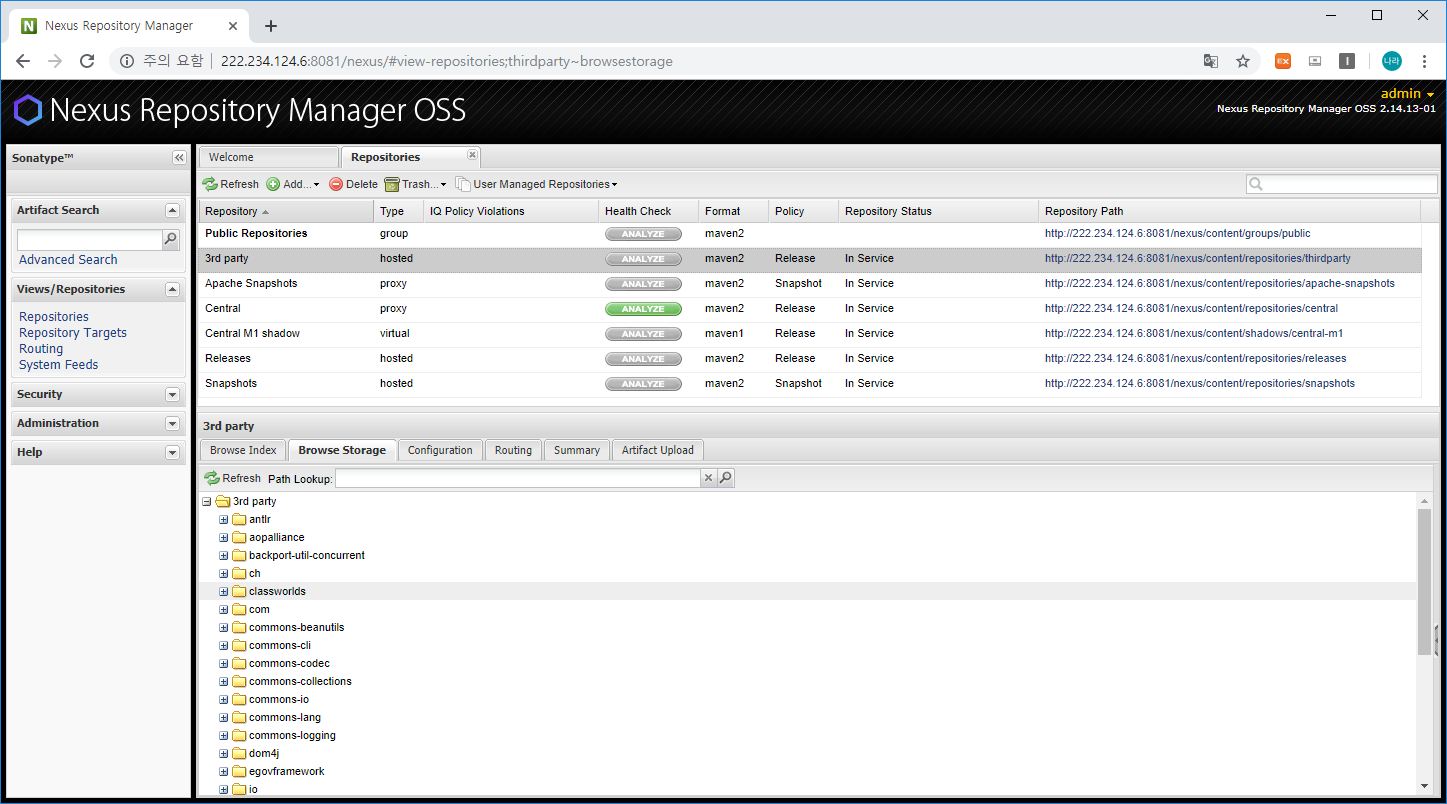Switch to Summary tab
Image resolution: width=1447 pixels, height=804 pixels.
tap(577, 450)
